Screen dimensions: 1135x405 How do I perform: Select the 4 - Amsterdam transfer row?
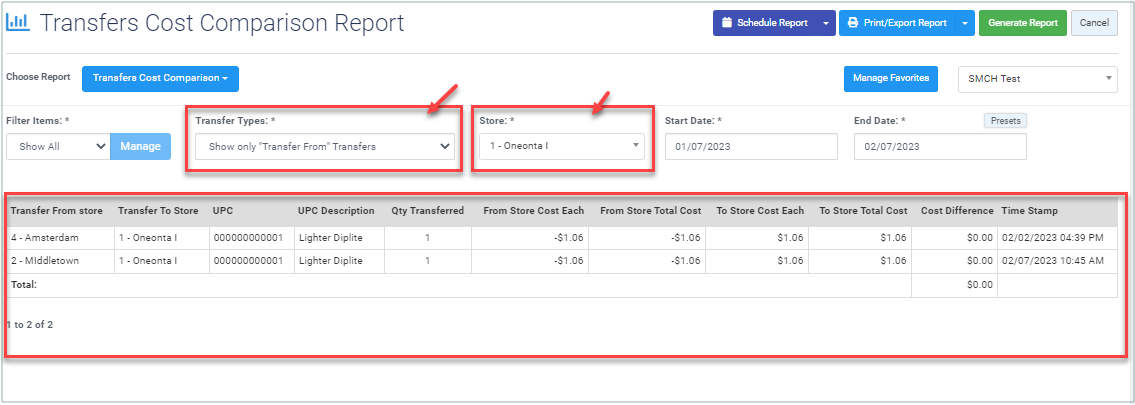pyautogui.click(x=562, y=238)
